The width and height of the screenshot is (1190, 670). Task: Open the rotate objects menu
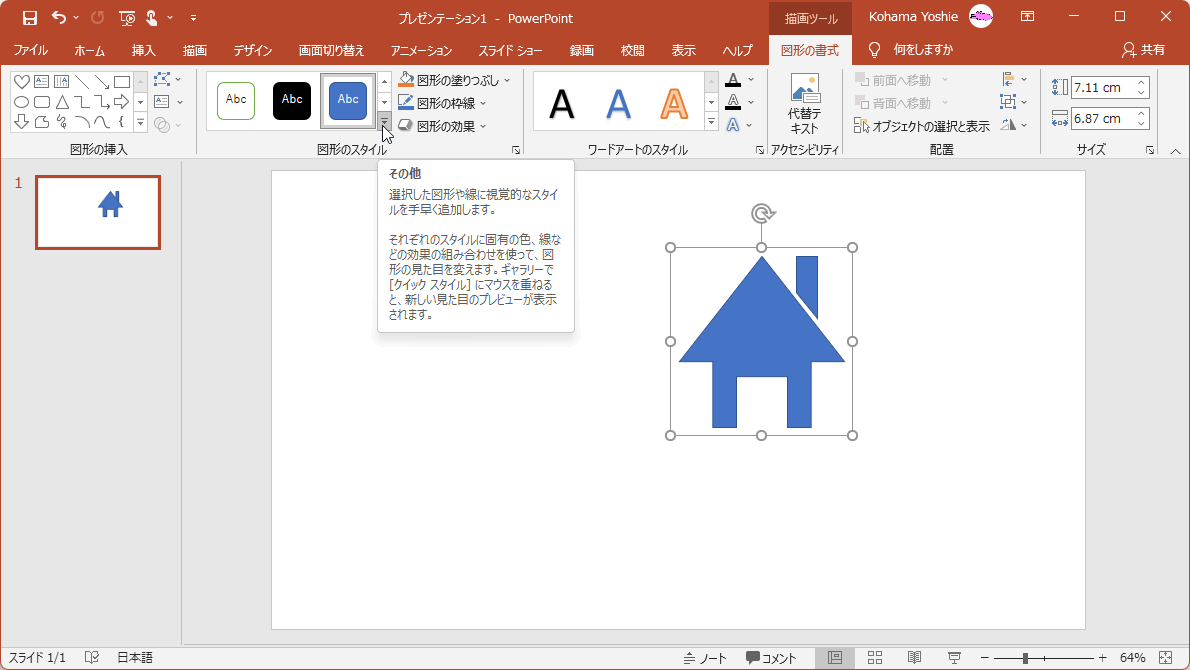click(x=1014, y=124)
